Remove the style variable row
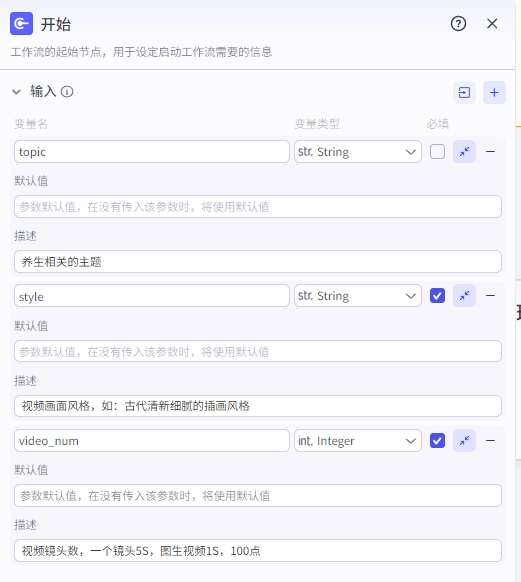 coord(490,296)
